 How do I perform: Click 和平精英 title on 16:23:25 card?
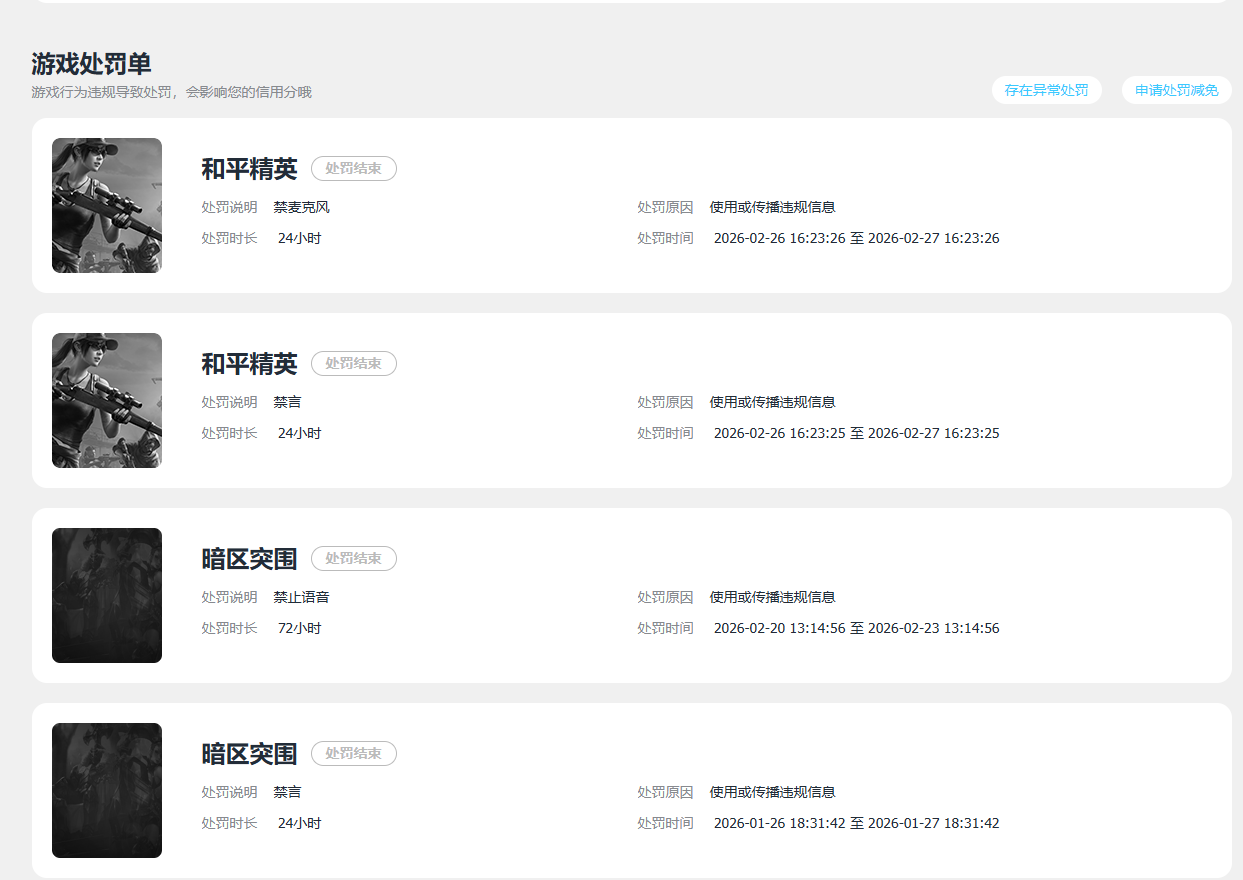point(249,364)
